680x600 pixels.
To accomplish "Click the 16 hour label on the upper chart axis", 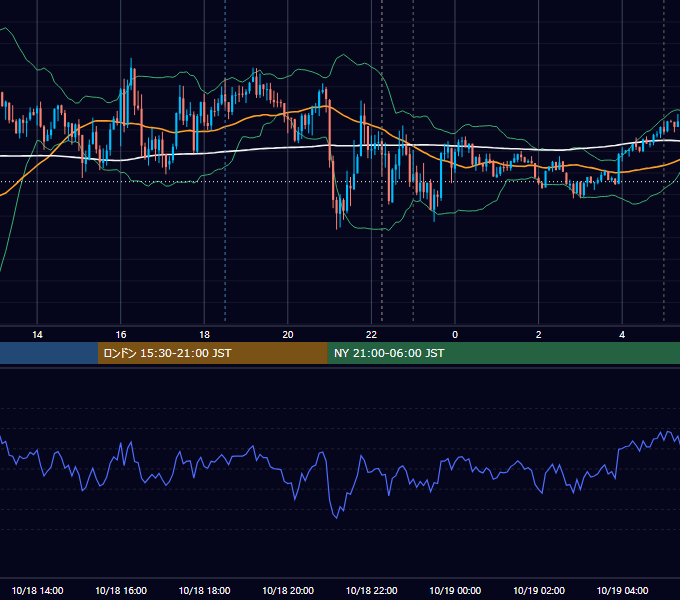I will [121, 335].
